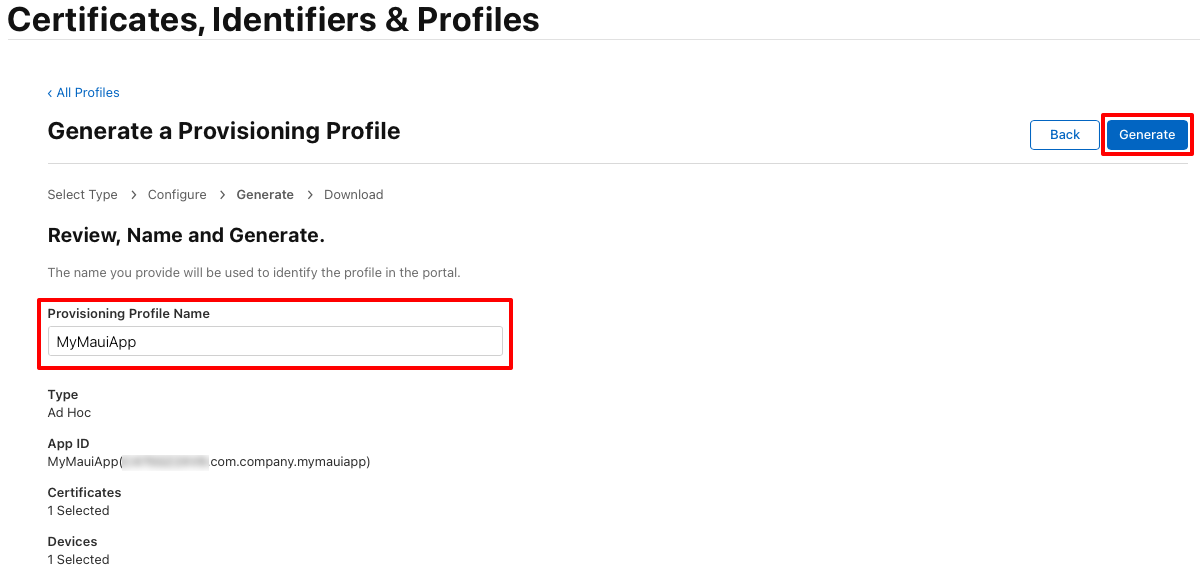The width and height of the screenshot is (1200, 574).
Task: Click the Ad Hoc type value
Action: click(x=69, y=413)
